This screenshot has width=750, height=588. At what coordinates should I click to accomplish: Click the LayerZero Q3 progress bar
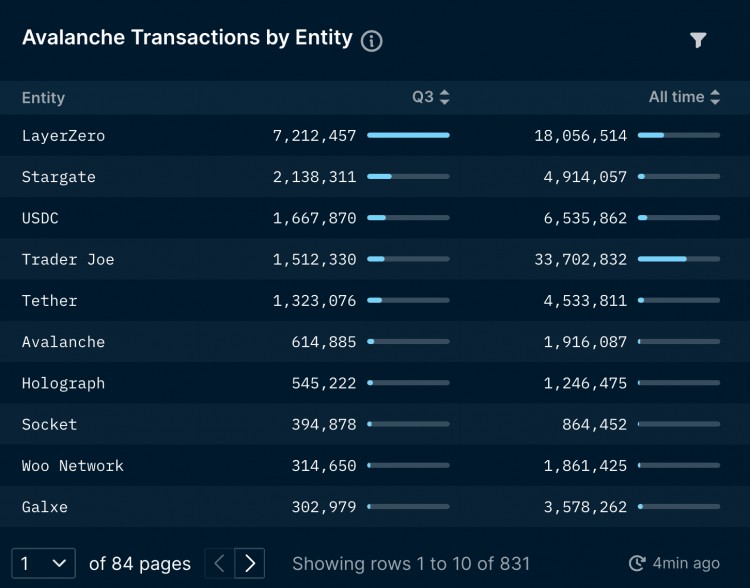pos(408,135)
